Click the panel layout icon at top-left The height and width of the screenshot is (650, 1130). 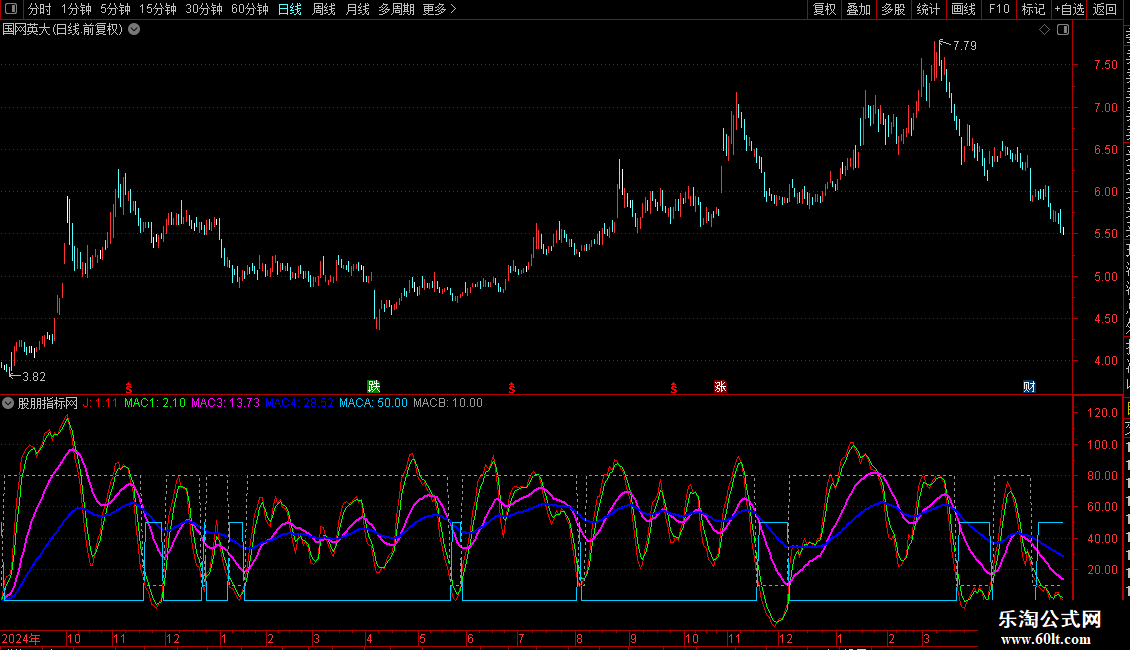tap(11, 9)
